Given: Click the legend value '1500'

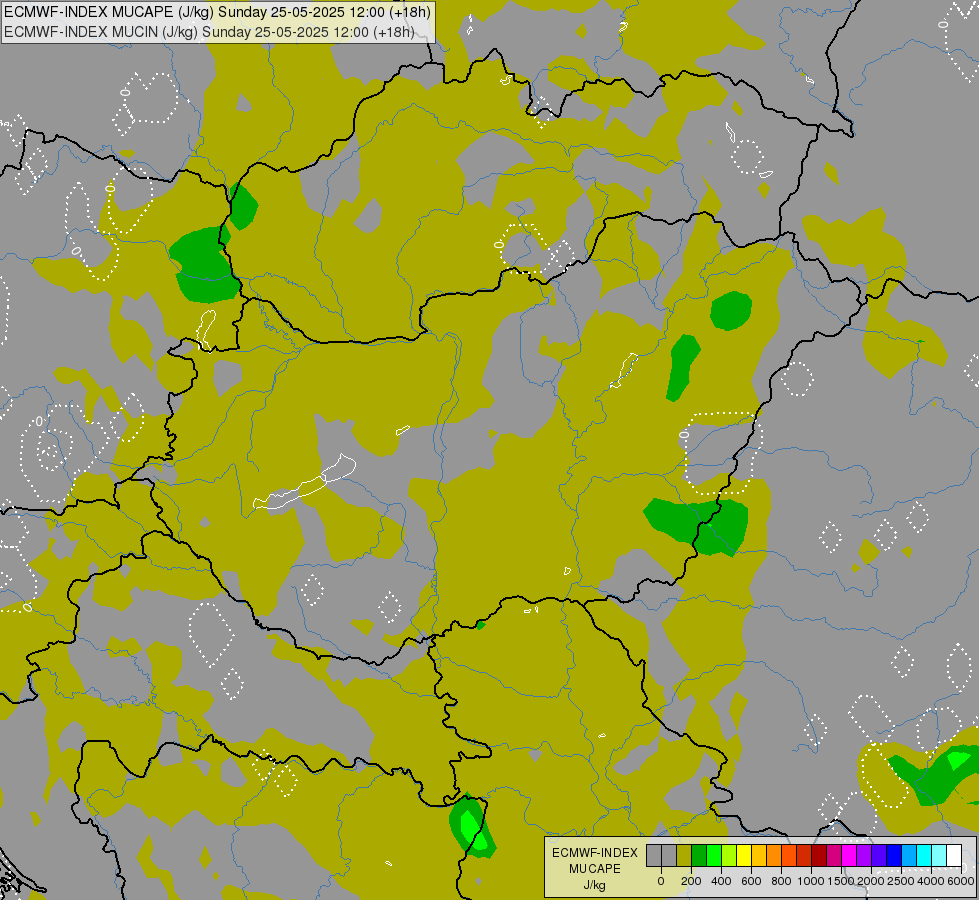Looking at the screenshot, I should pyautogui.click(x=841, y=881).
